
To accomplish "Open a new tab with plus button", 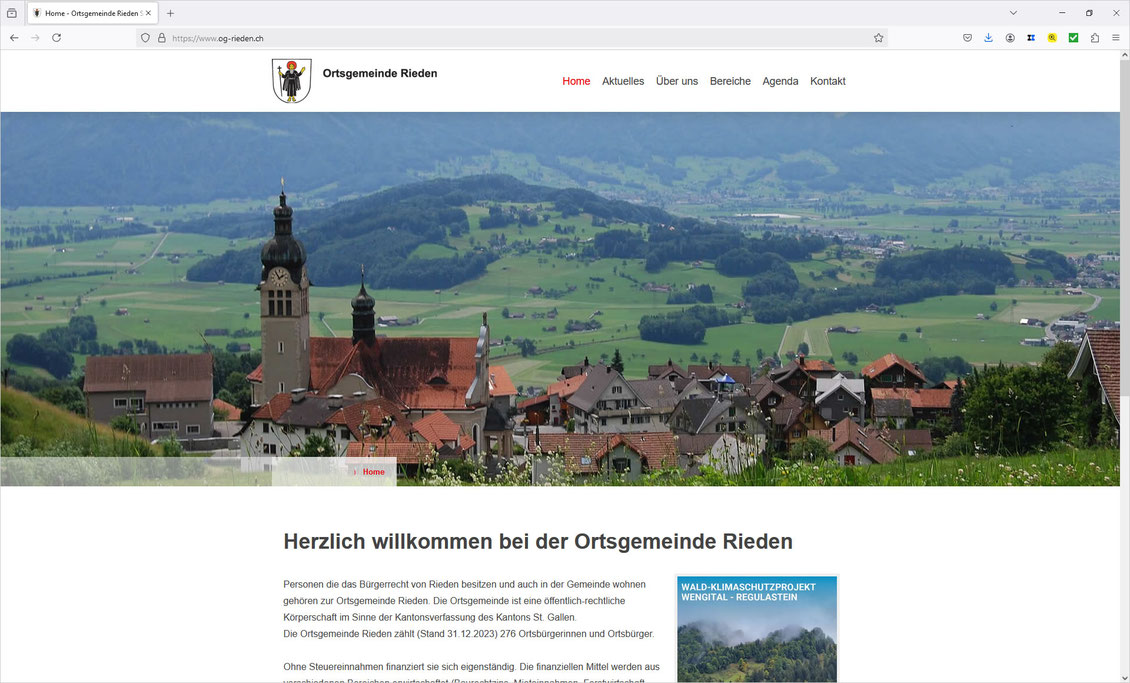I will pos(170,13).
